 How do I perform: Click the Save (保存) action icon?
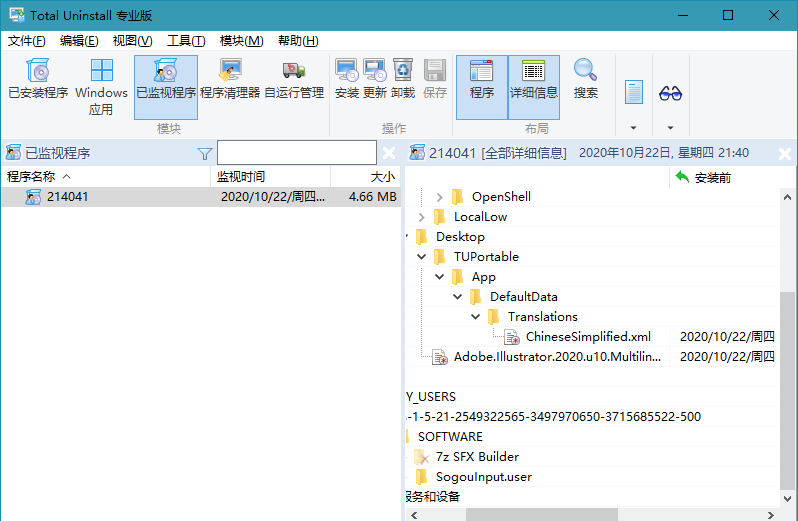pos(435,79)
